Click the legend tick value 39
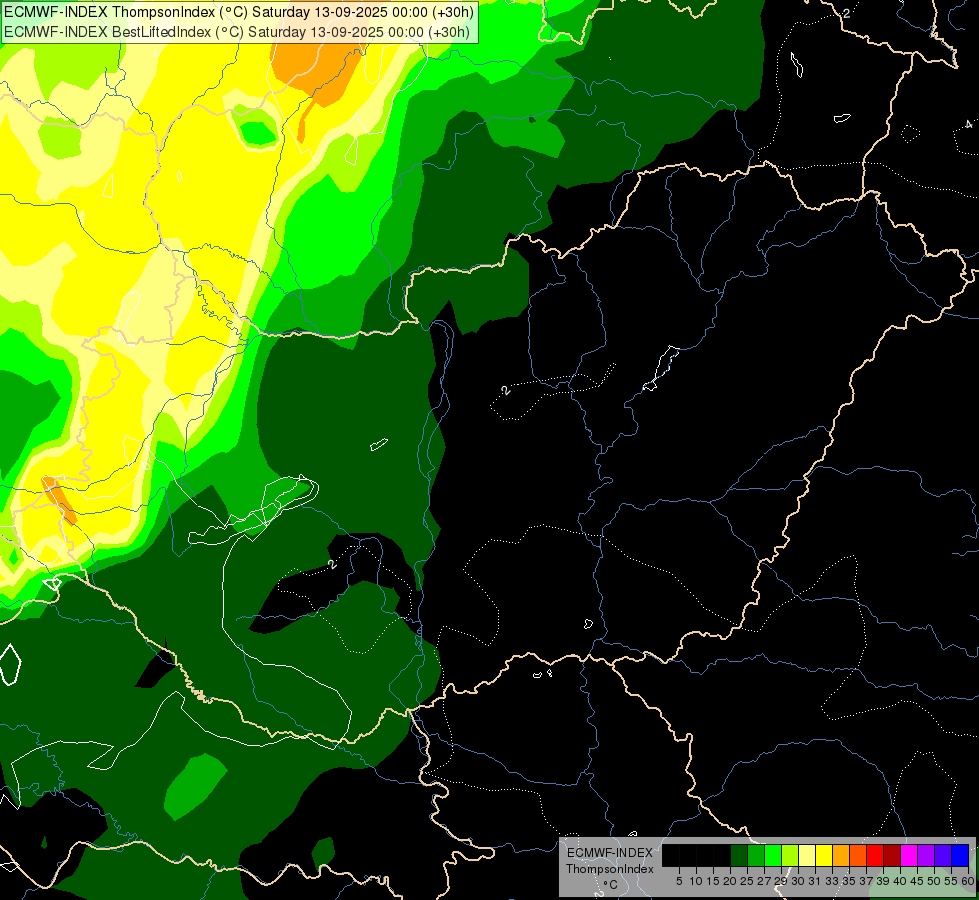The height and width of the screenshot is (900, 979). click(x=883, y=881)
